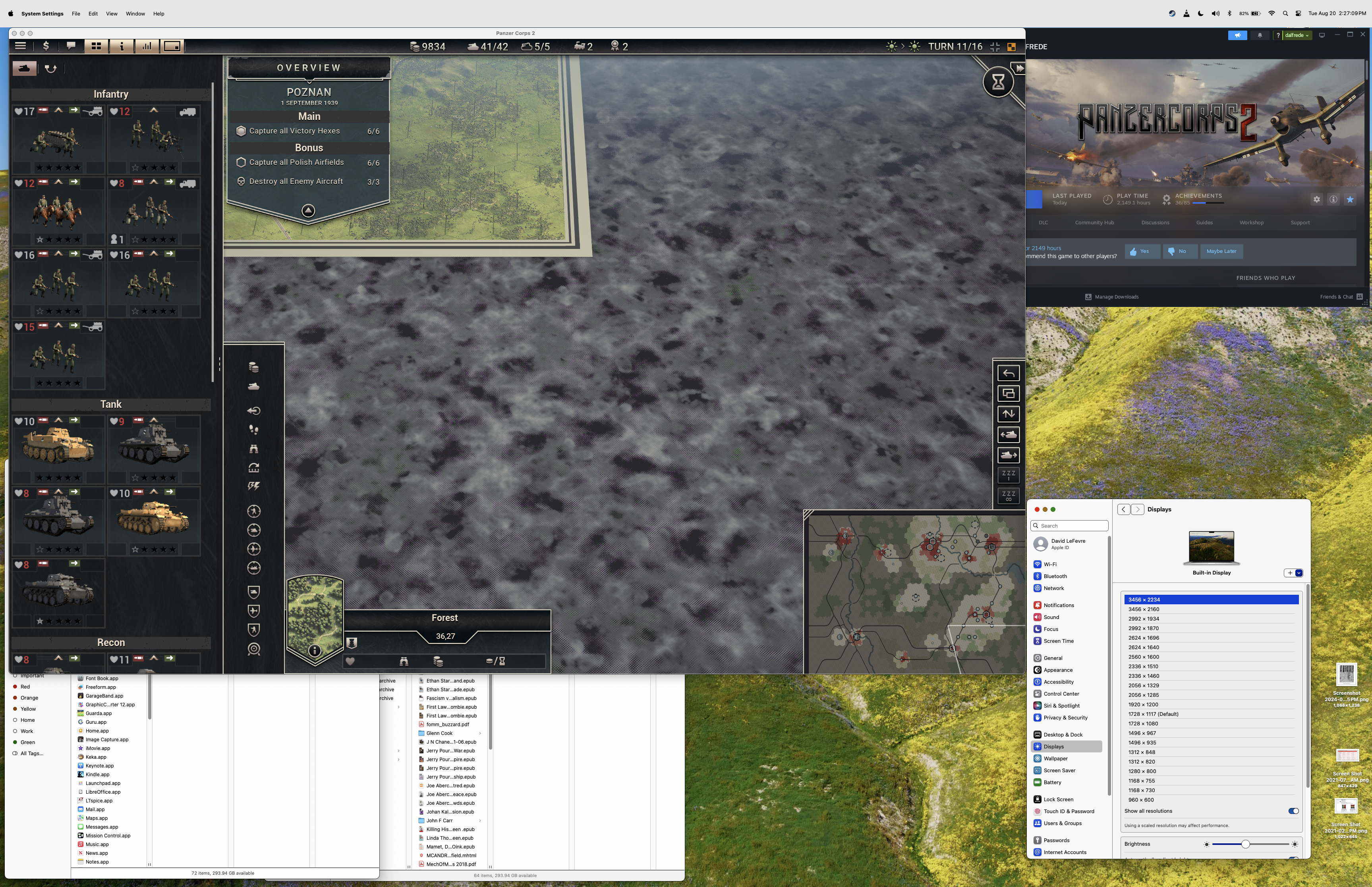This screenshot has width=1372, height=887.
Task: Open Wallpaper in System Settings sidebar
Action: tap(1055, 759)
